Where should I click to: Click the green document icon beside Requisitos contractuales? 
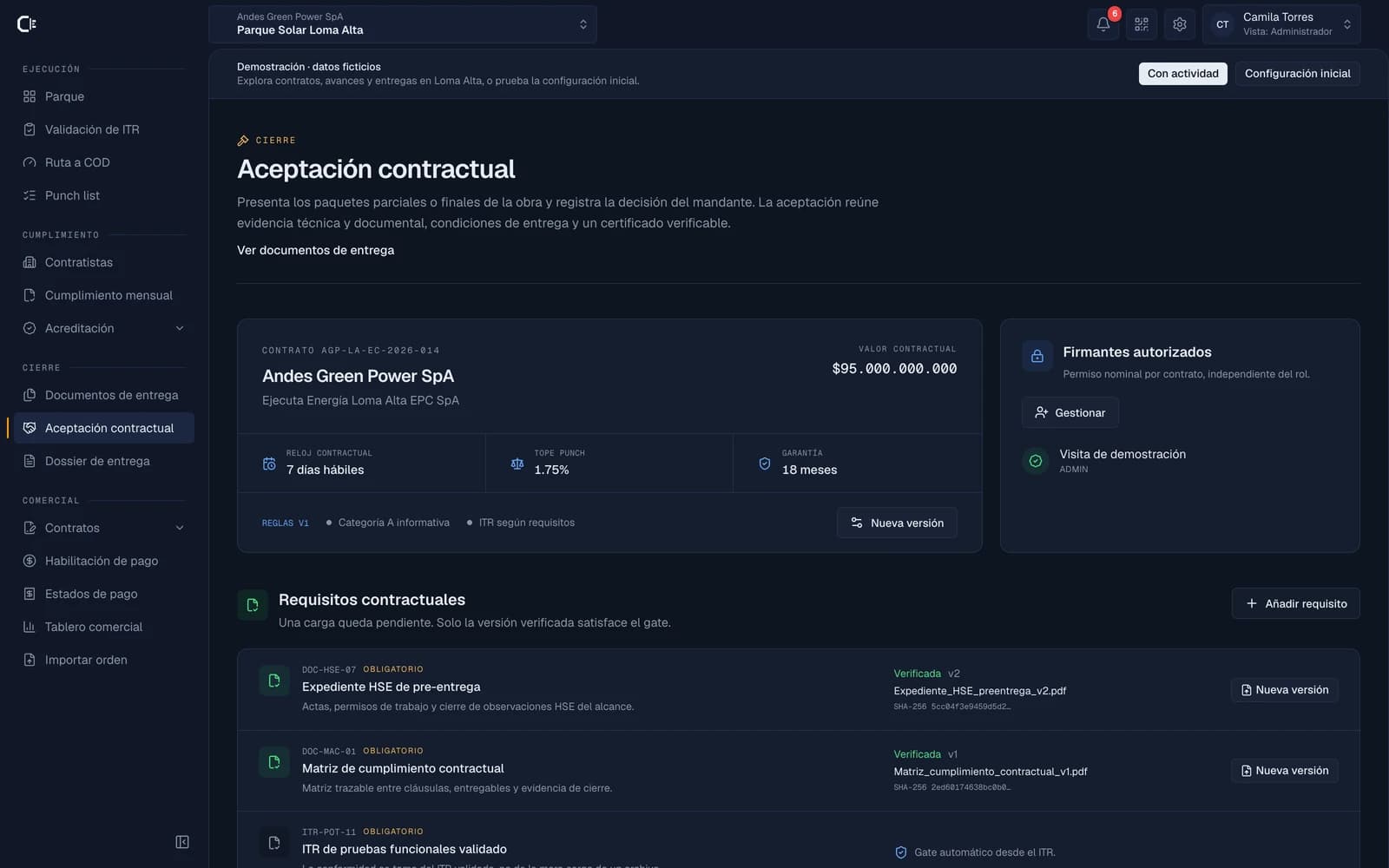click(x=253, y=605)
